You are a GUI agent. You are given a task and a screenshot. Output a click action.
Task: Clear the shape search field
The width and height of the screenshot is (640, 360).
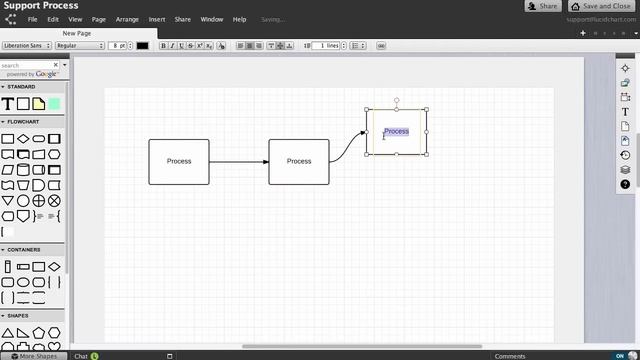click(56, 65)
